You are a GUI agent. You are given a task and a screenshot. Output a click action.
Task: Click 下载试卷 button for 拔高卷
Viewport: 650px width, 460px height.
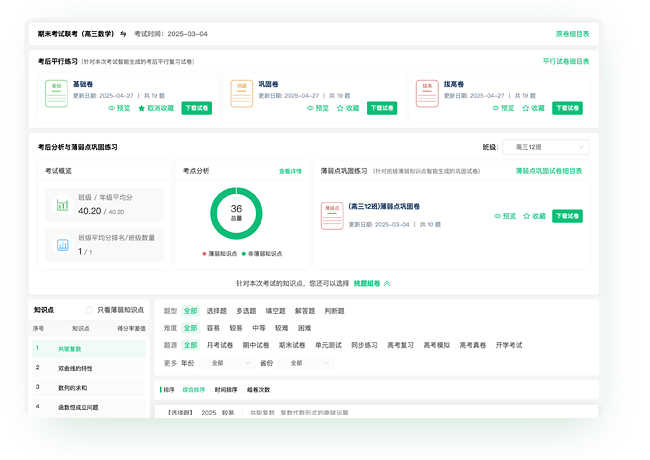567,108
